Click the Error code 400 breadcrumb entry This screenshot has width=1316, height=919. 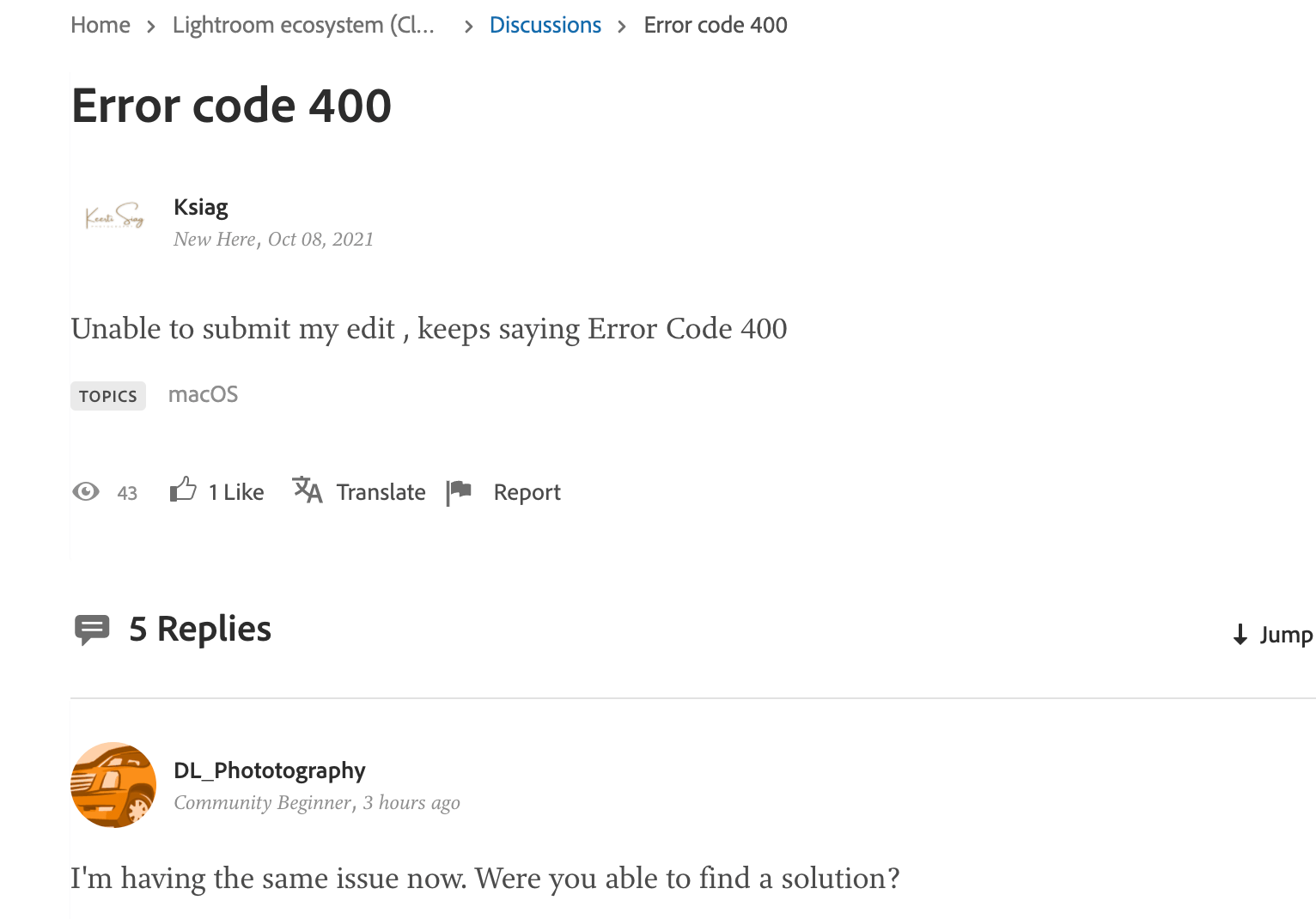point(716,25)
